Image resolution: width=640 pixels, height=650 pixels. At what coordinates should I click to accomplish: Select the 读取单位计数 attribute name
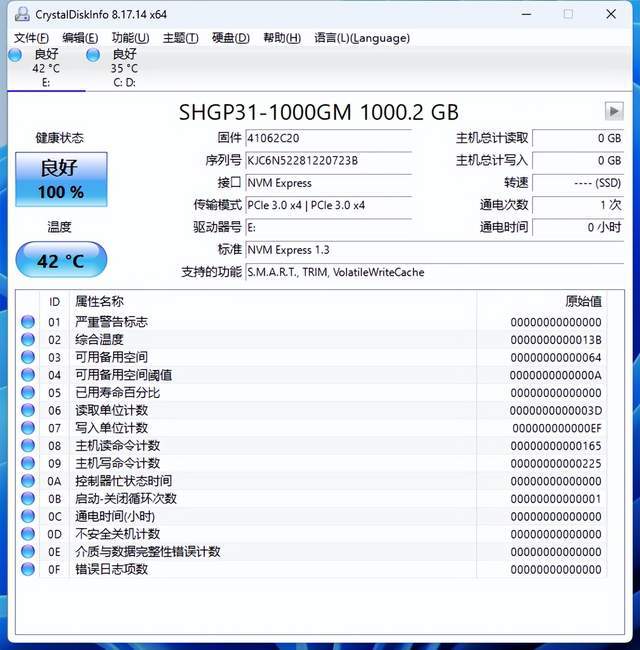(112, 410)
